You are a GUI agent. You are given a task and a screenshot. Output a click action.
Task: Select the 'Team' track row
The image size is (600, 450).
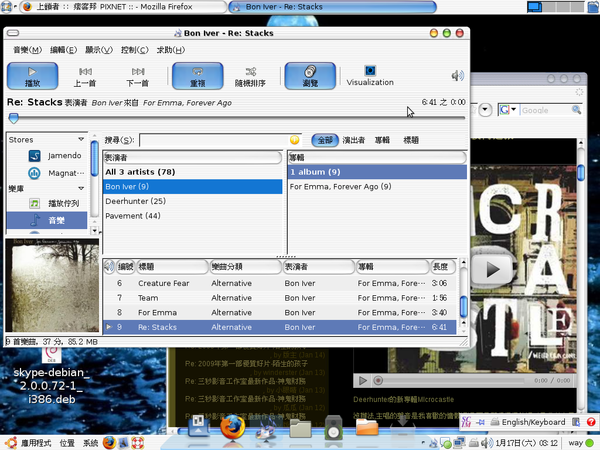(x=280, y=298)
